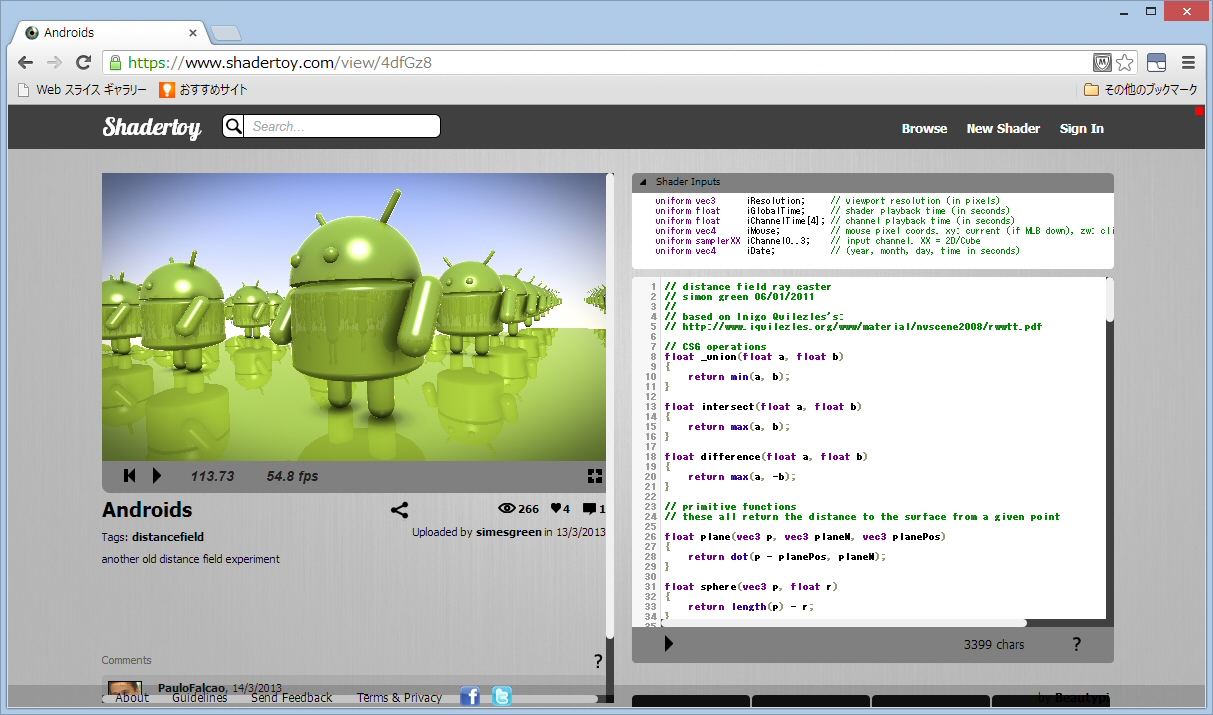
Task: Open the code editor help question mark
Action: [x=1077, y=644]
